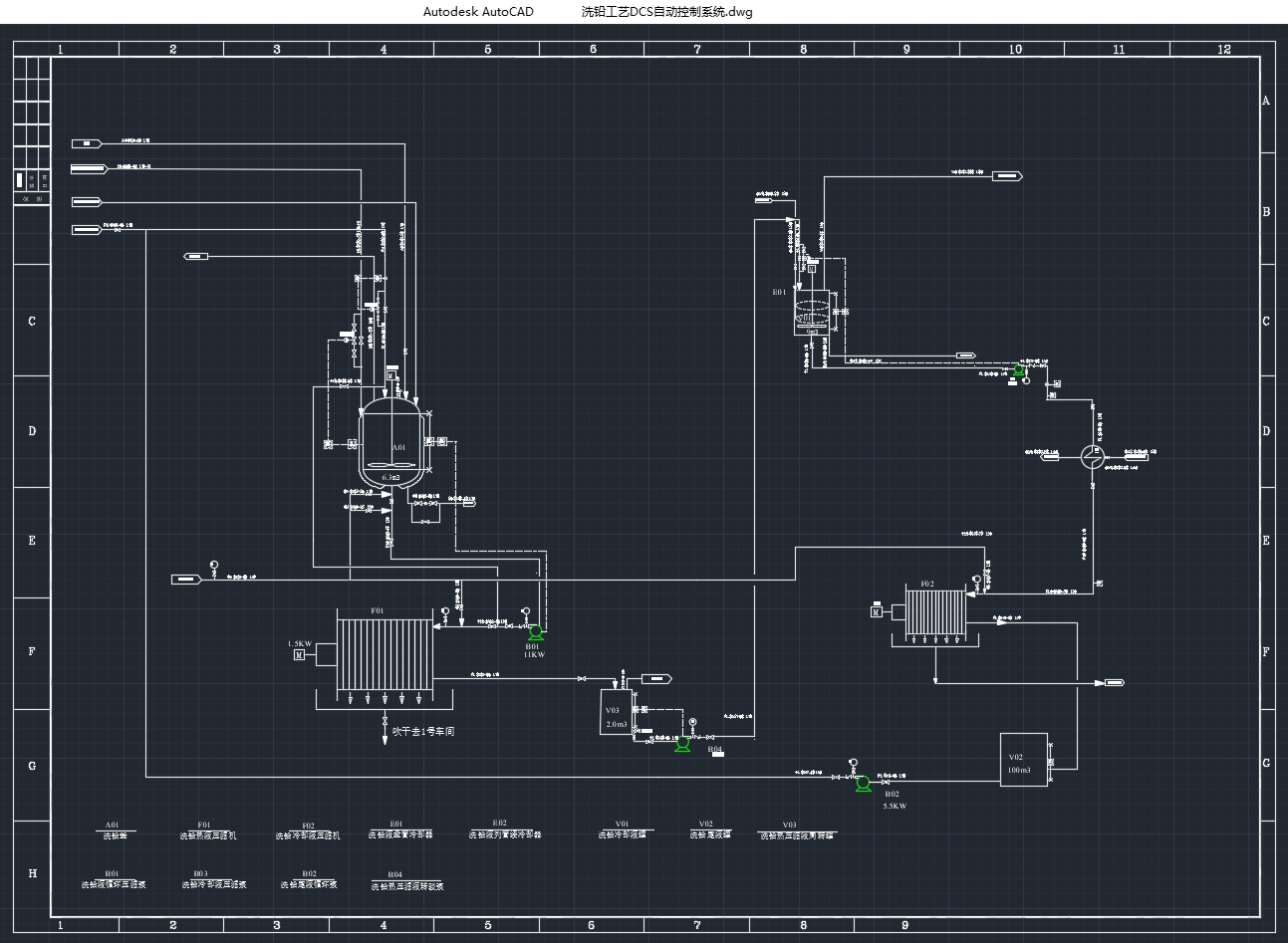1288x943 pixels.
Task: Pick the circular heat exchanger symbol
Action: tap(1092, 455)
